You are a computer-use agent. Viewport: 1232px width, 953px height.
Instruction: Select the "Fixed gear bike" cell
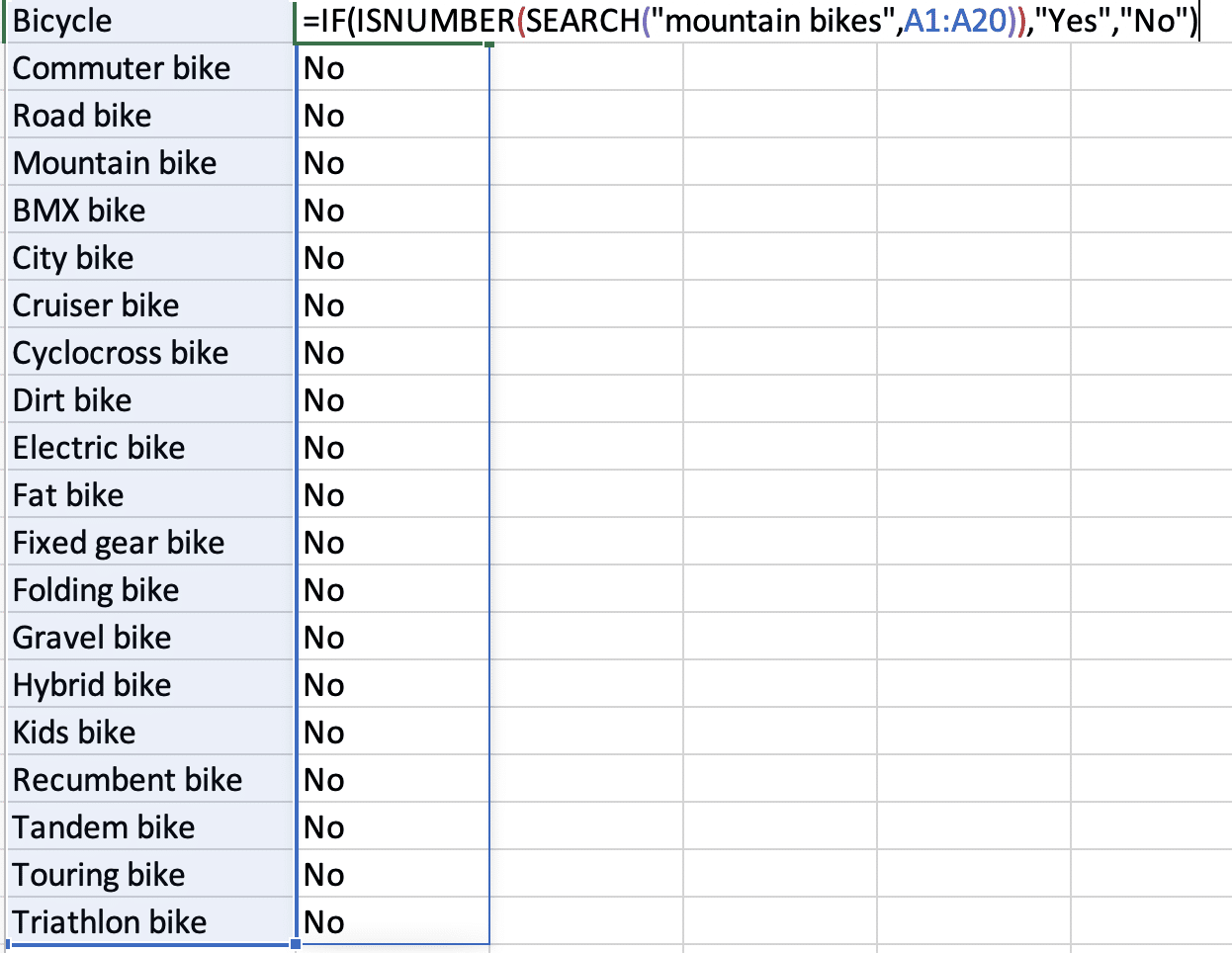click(148, 543)
